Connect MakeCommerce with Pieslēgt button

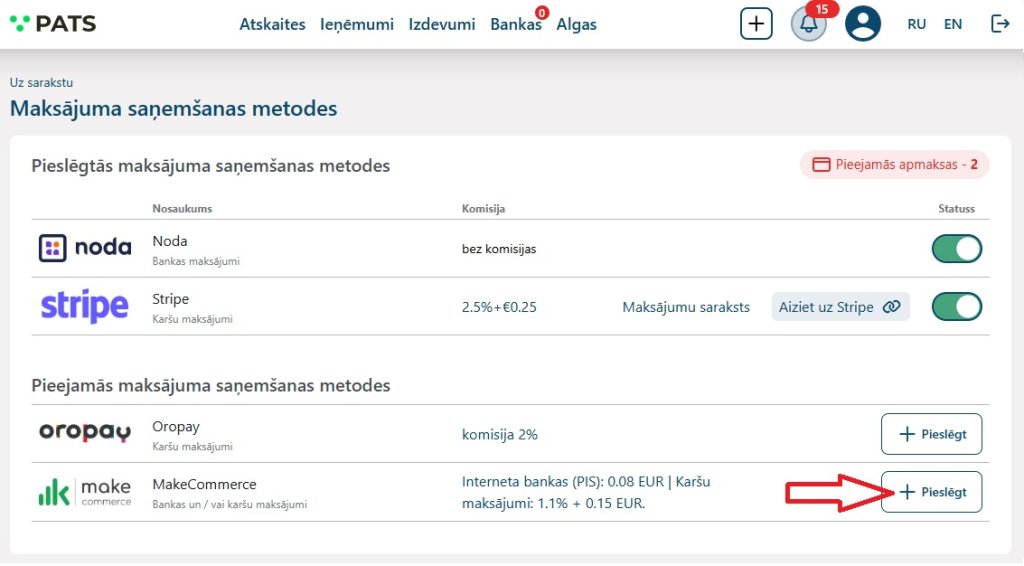[931, 492]
